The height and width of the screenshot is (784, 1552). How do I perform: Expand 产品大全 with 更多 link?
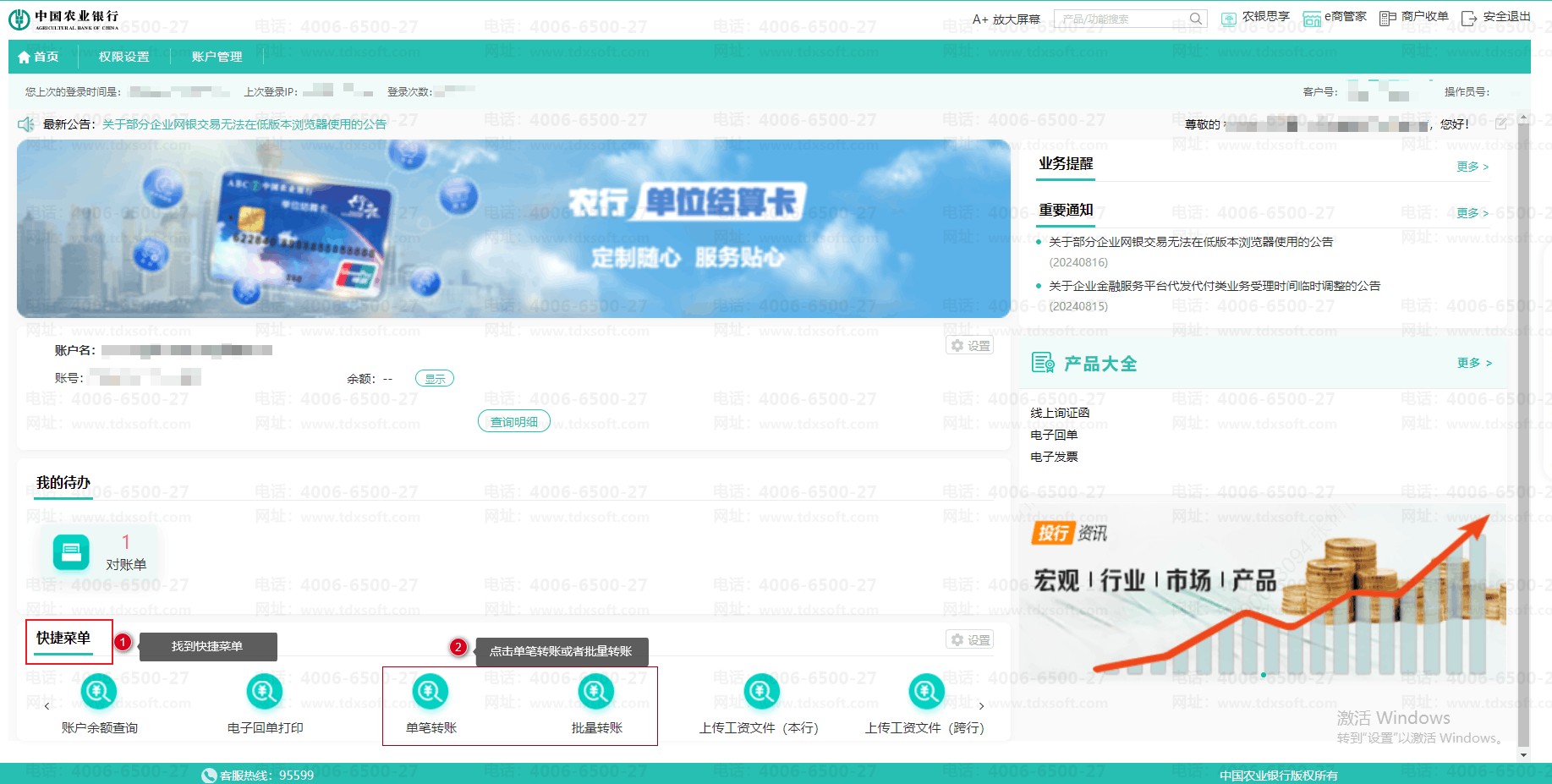pyautogui.click(x=1473, y=363)
